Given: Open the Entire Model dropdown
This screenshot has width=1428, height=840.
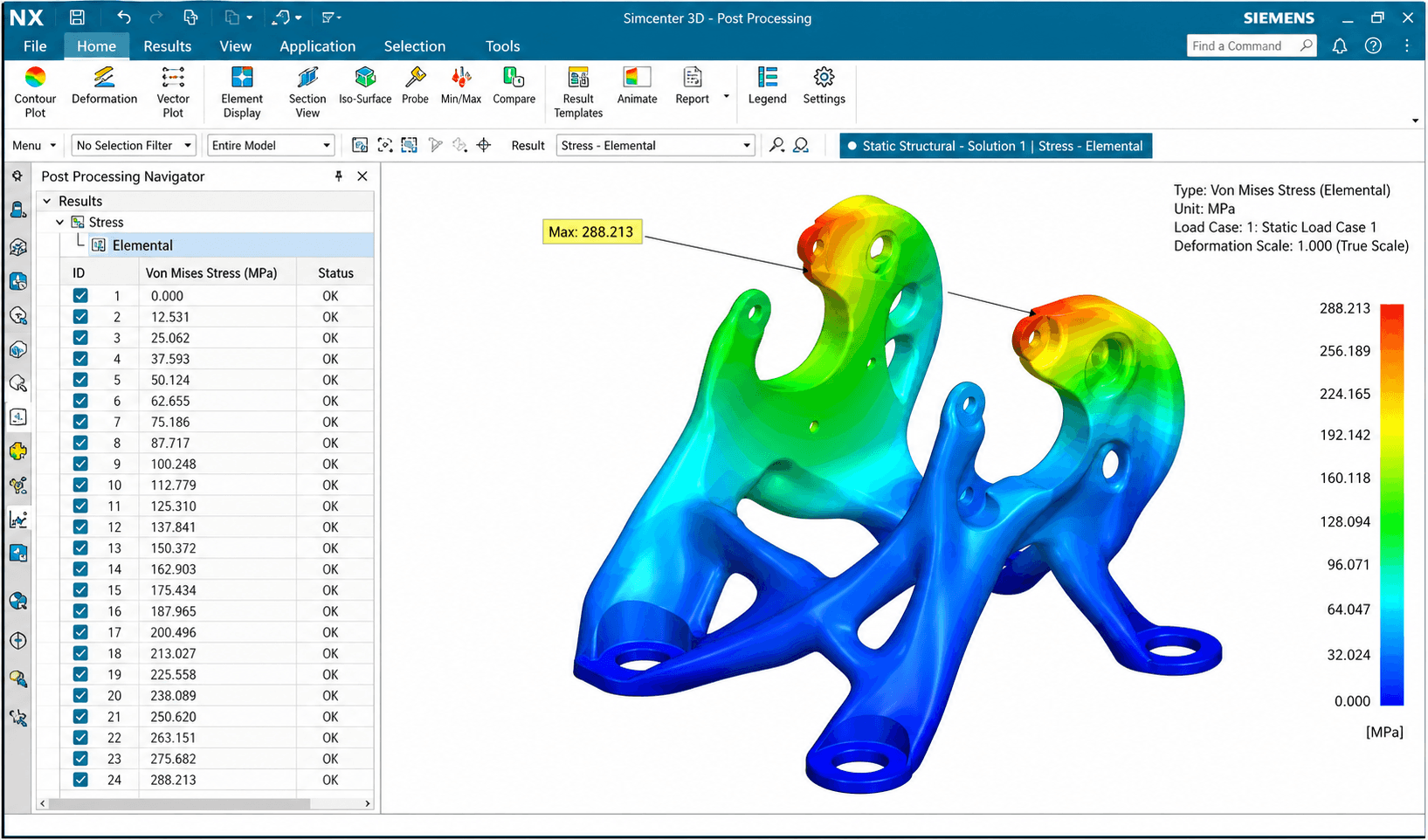Looking at the screenshot, I should pos(271,146).
